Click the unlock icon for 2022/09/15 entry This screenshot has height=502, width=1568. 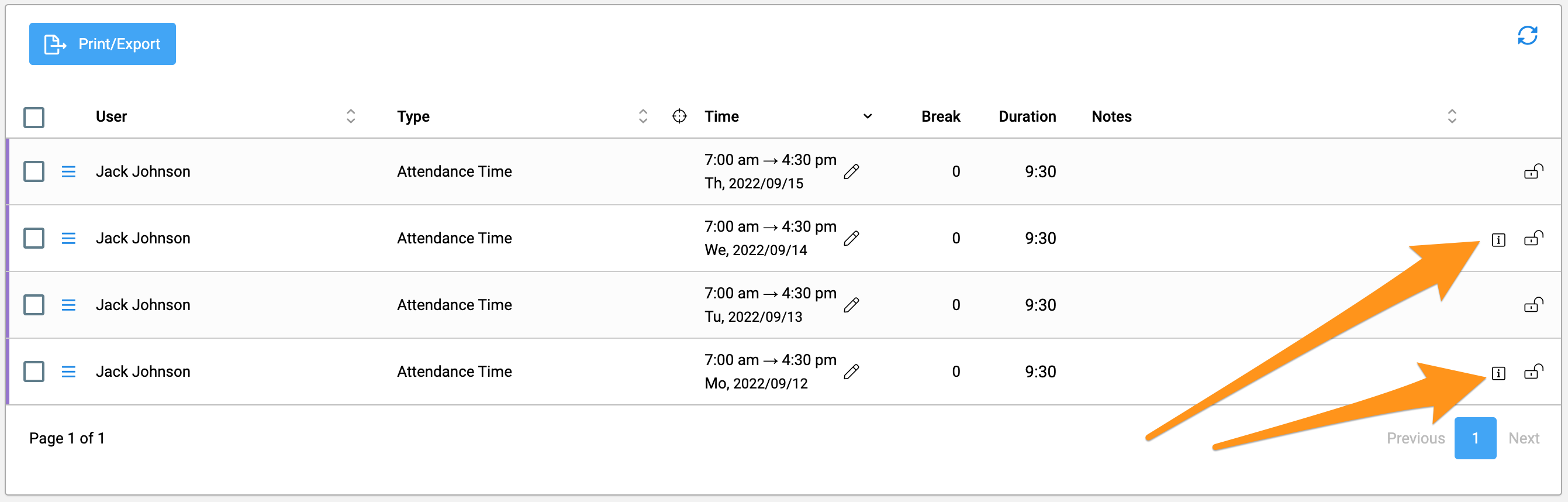pyautogui.click(x=1534, y=171)
